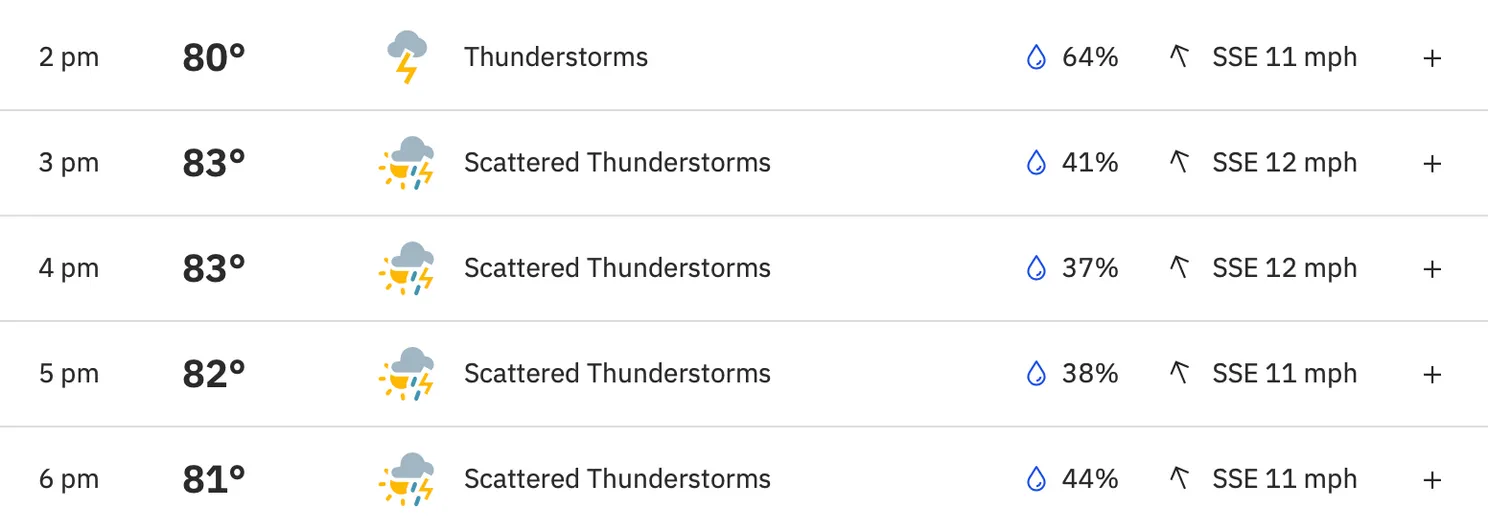Image resolution: width=1488 pixels, height=529 pixels.
Task: Click the raindrop icon beside 44%
Action: point(1036,479)
